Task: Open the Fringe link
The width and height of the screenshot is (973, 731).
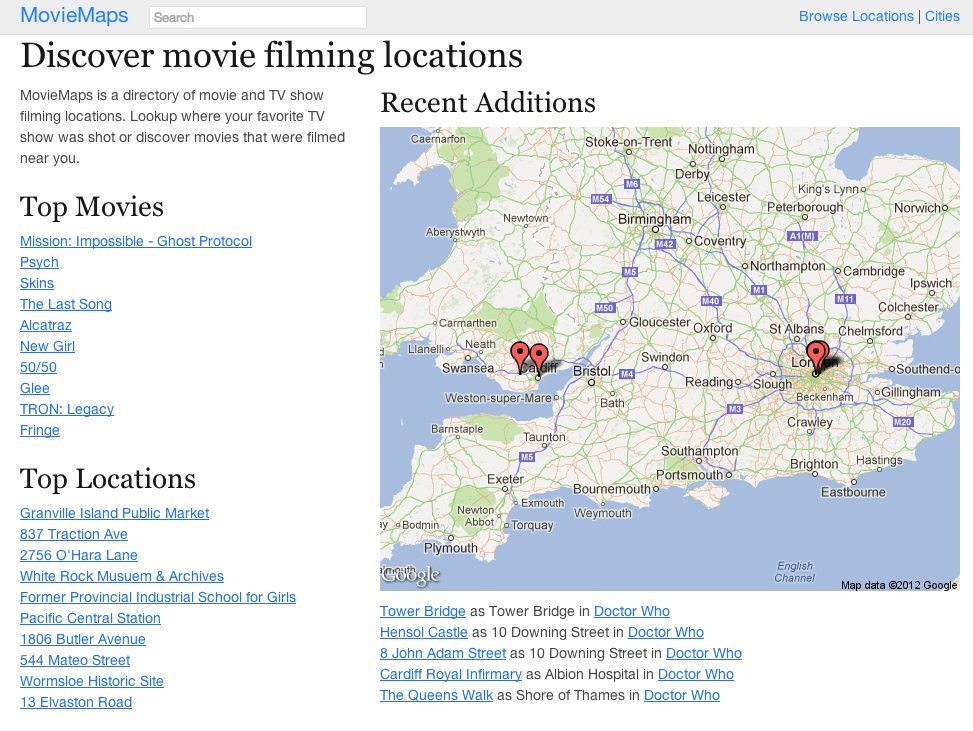Action: coord(40,431)
